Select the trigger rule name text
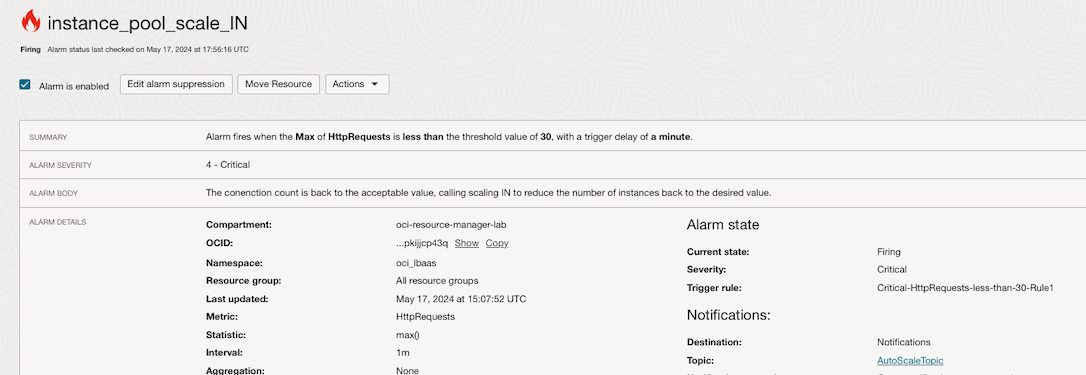The image size is (1086, 375). tap(965, 288)
